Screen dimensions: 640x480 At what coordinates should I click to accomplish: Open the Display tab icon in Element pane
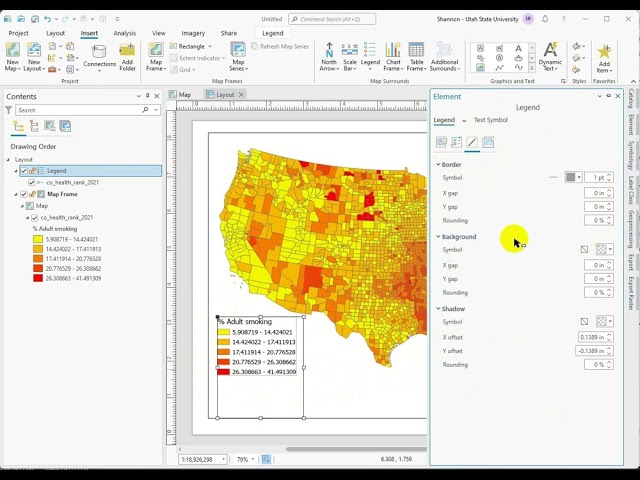click(x=472, y=142)
